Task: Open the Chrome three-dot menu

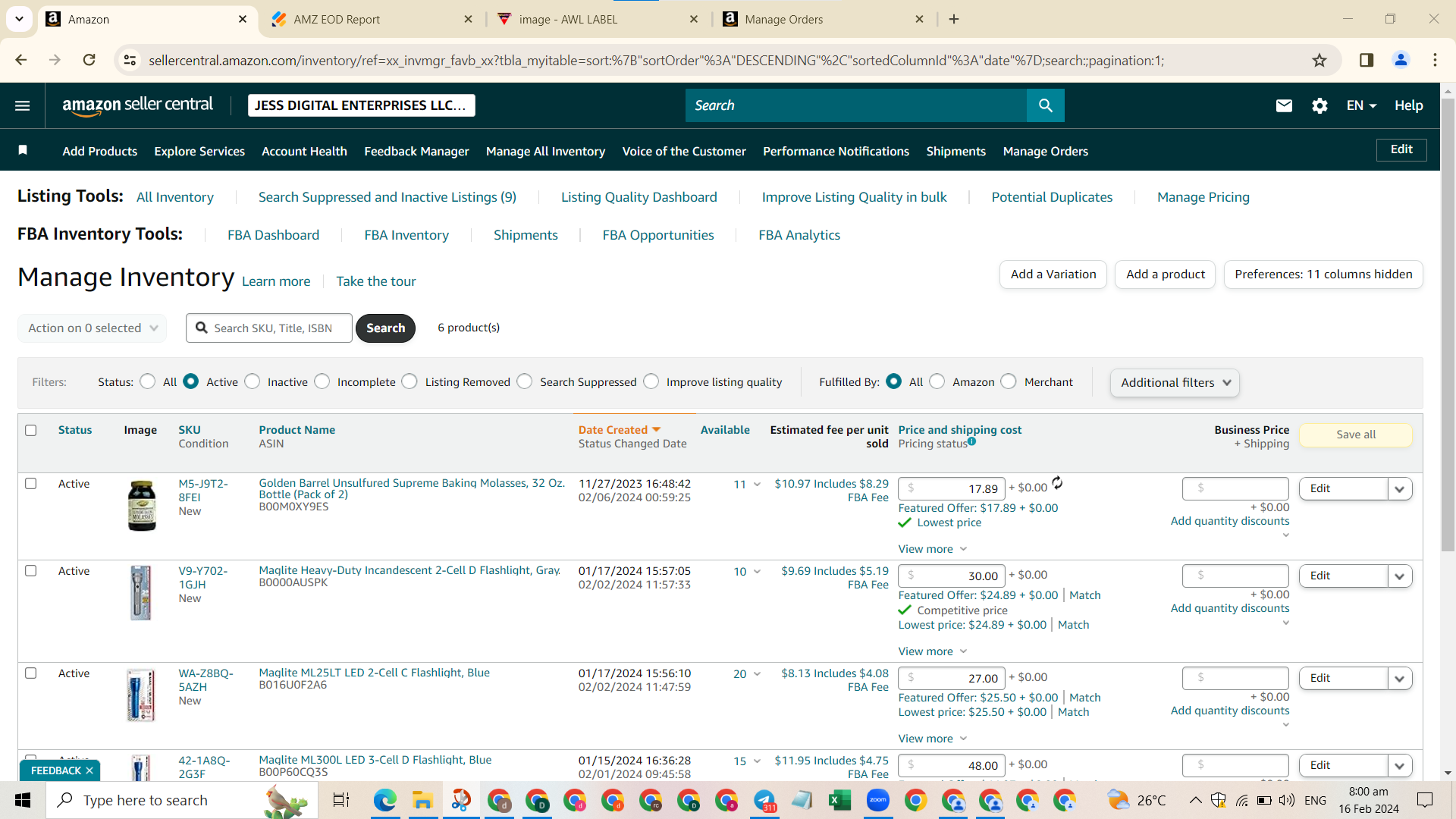Action: [1435, 60]
